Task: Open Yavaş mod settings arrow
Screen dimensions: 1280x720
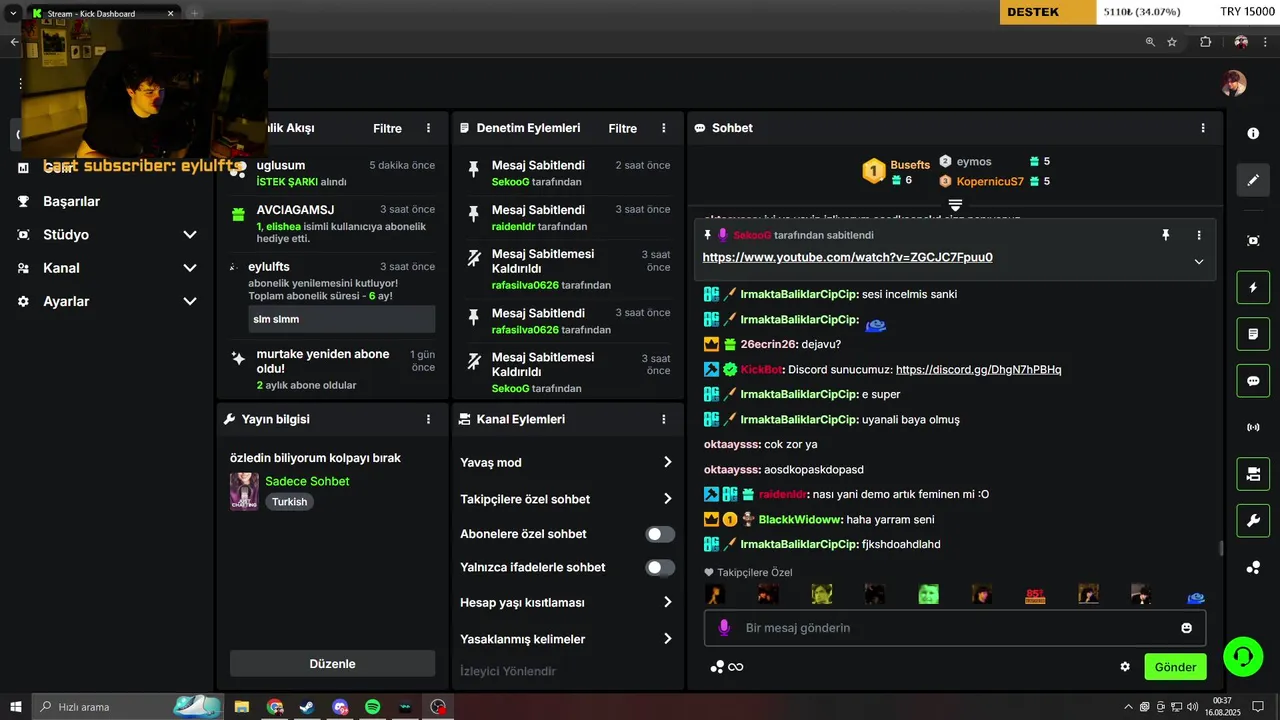Action: [668, 462]
